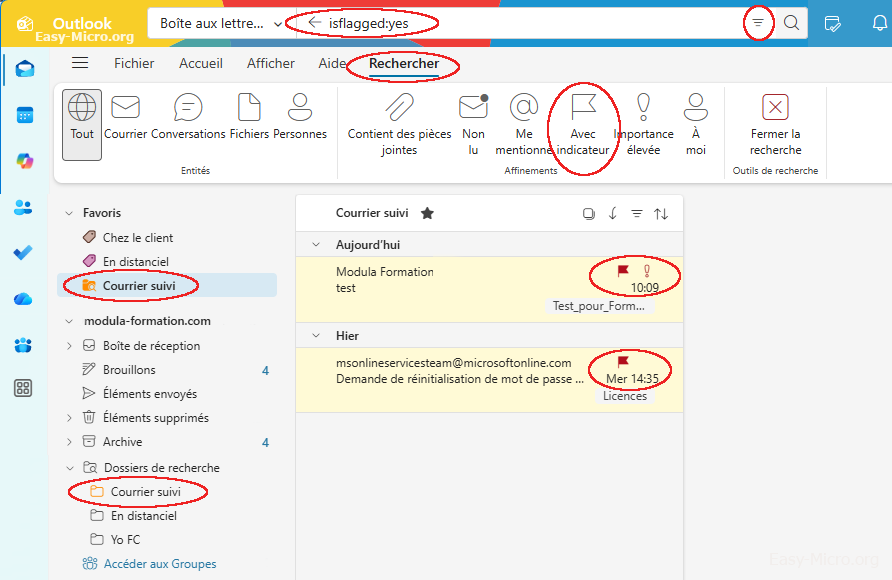Image resolution: width=892 pixels, height=580 pixels.
Task: Open the To Do checkmark icon
Action: pyautogui.click(x=24, y=253)
